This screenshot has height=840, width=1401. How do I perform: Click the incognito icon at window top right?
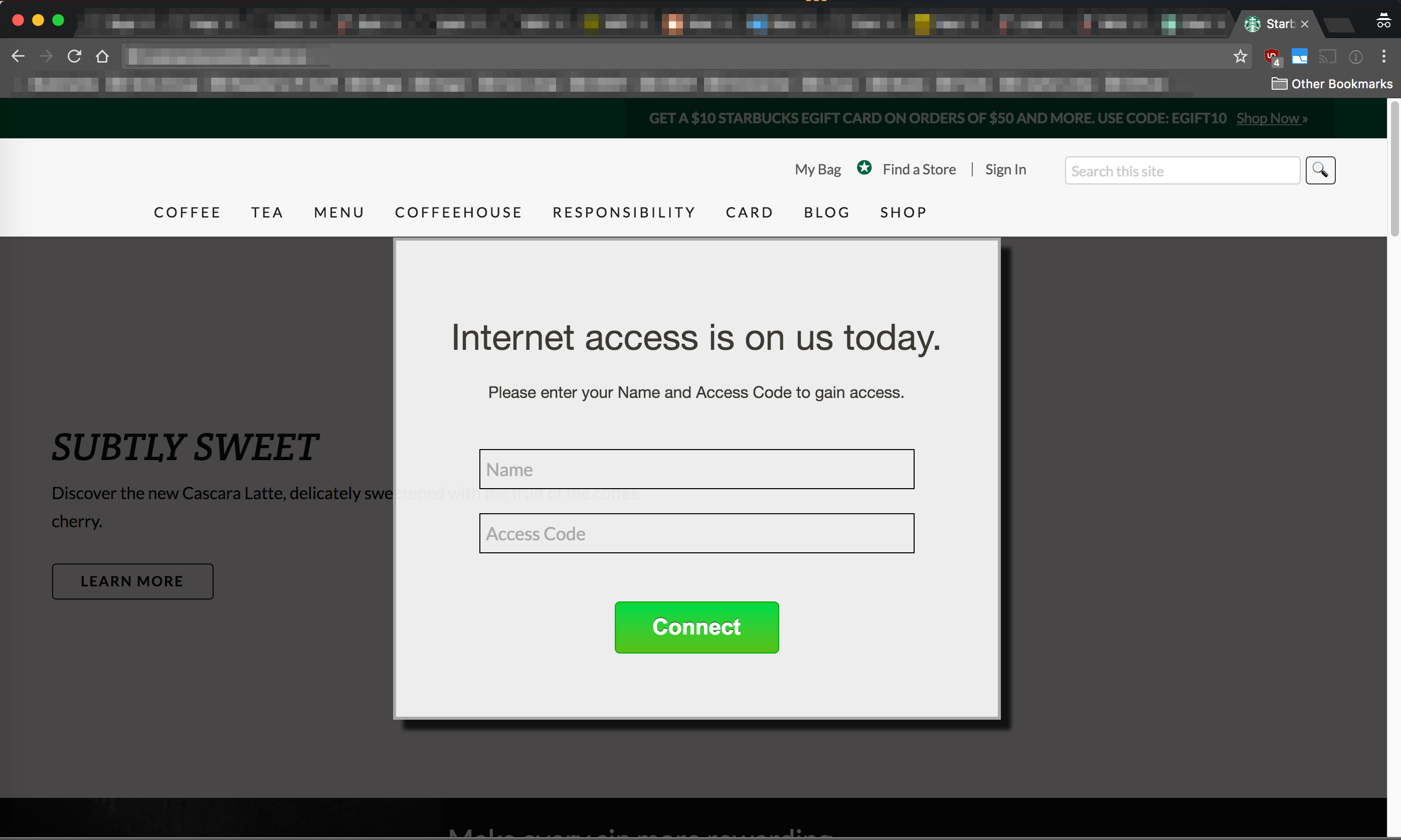pyautogui.click(x=1383, y=21)
